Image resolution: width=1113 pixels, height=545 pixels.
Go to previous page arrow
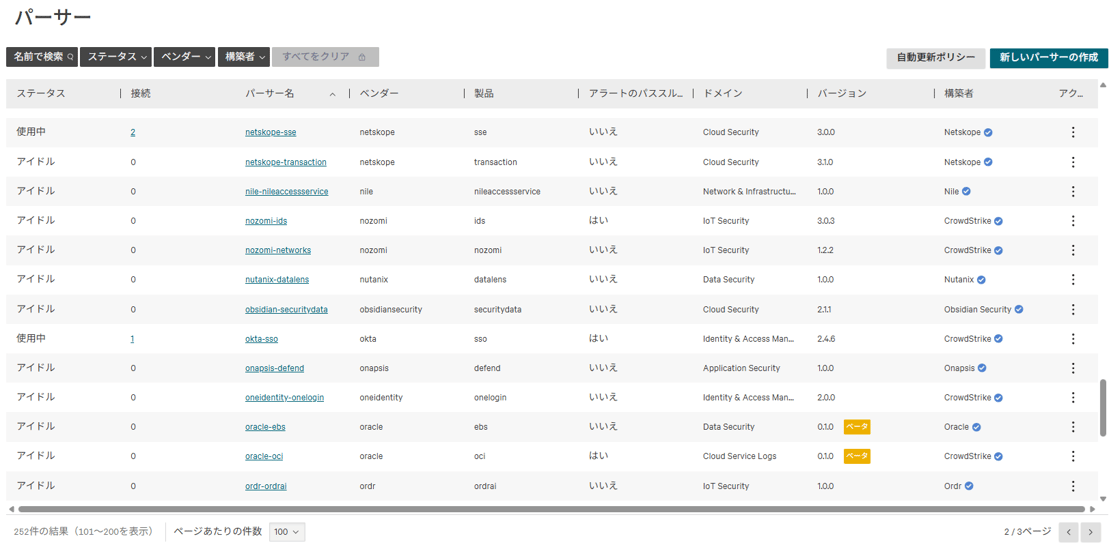[1068, 532]
